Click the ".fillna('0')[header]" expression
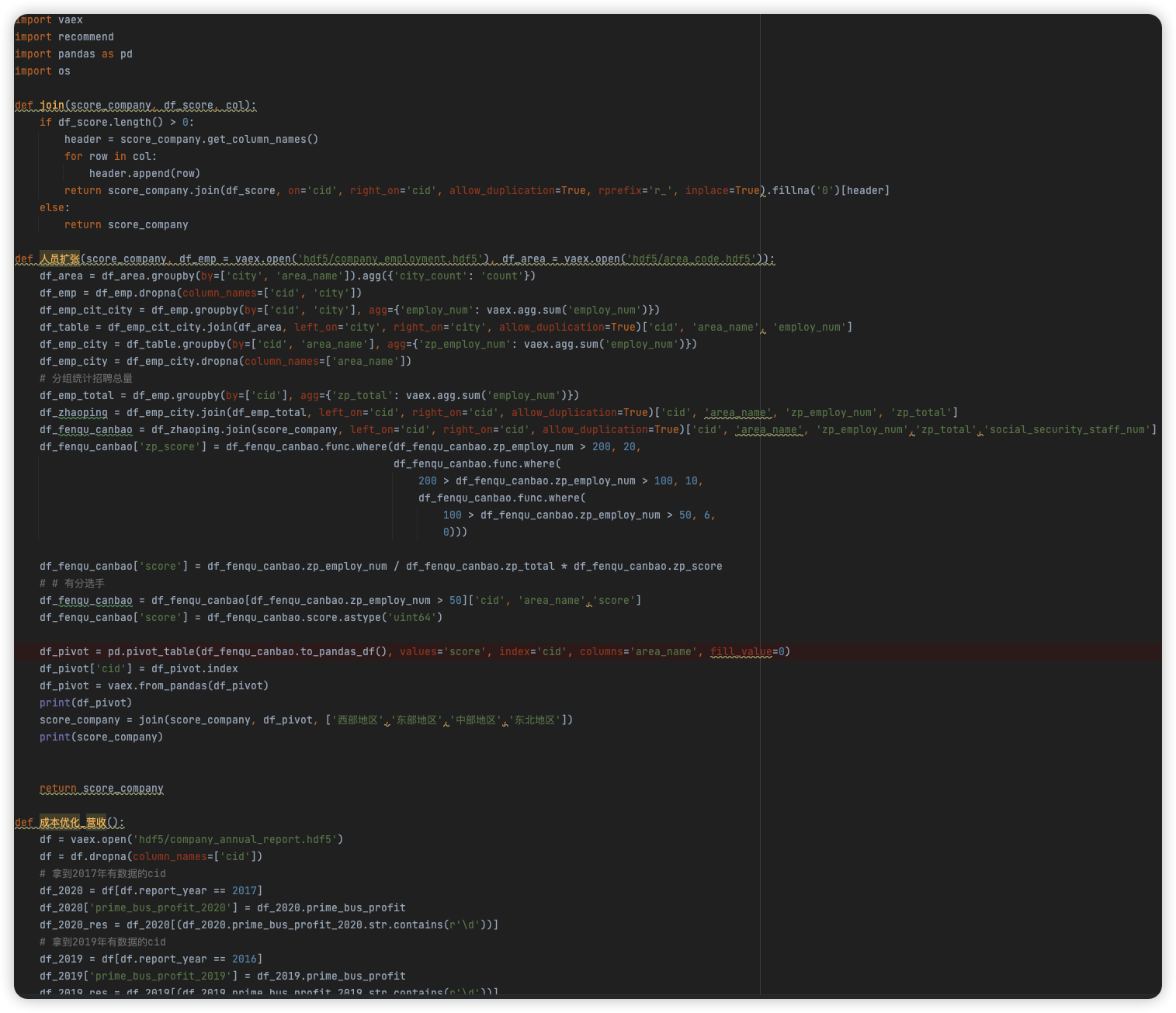This screenshot has width=1176, height=1013. (x=828, y=191)
